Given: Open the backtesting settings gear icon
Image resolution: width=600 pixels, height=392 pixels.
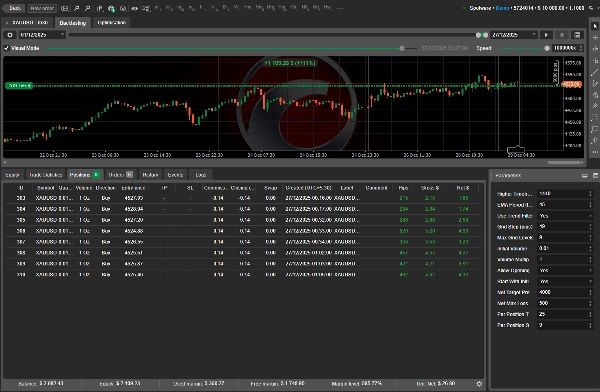Looking at the screenshot, I should coord(10,35).
